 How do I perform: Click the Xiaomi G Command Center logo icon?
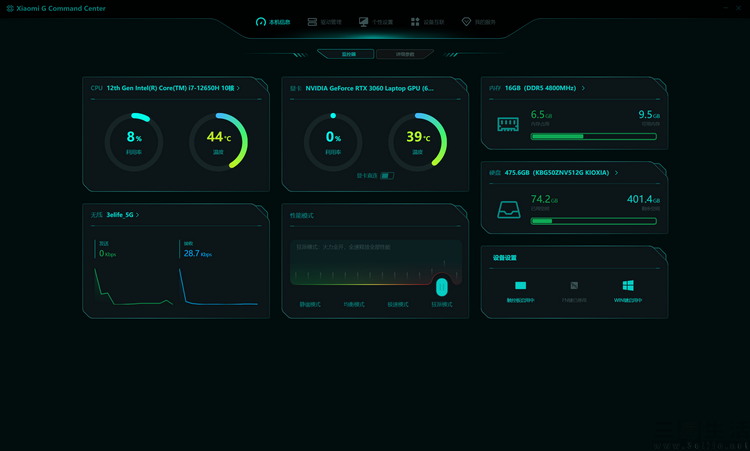[x=10, y=8]
